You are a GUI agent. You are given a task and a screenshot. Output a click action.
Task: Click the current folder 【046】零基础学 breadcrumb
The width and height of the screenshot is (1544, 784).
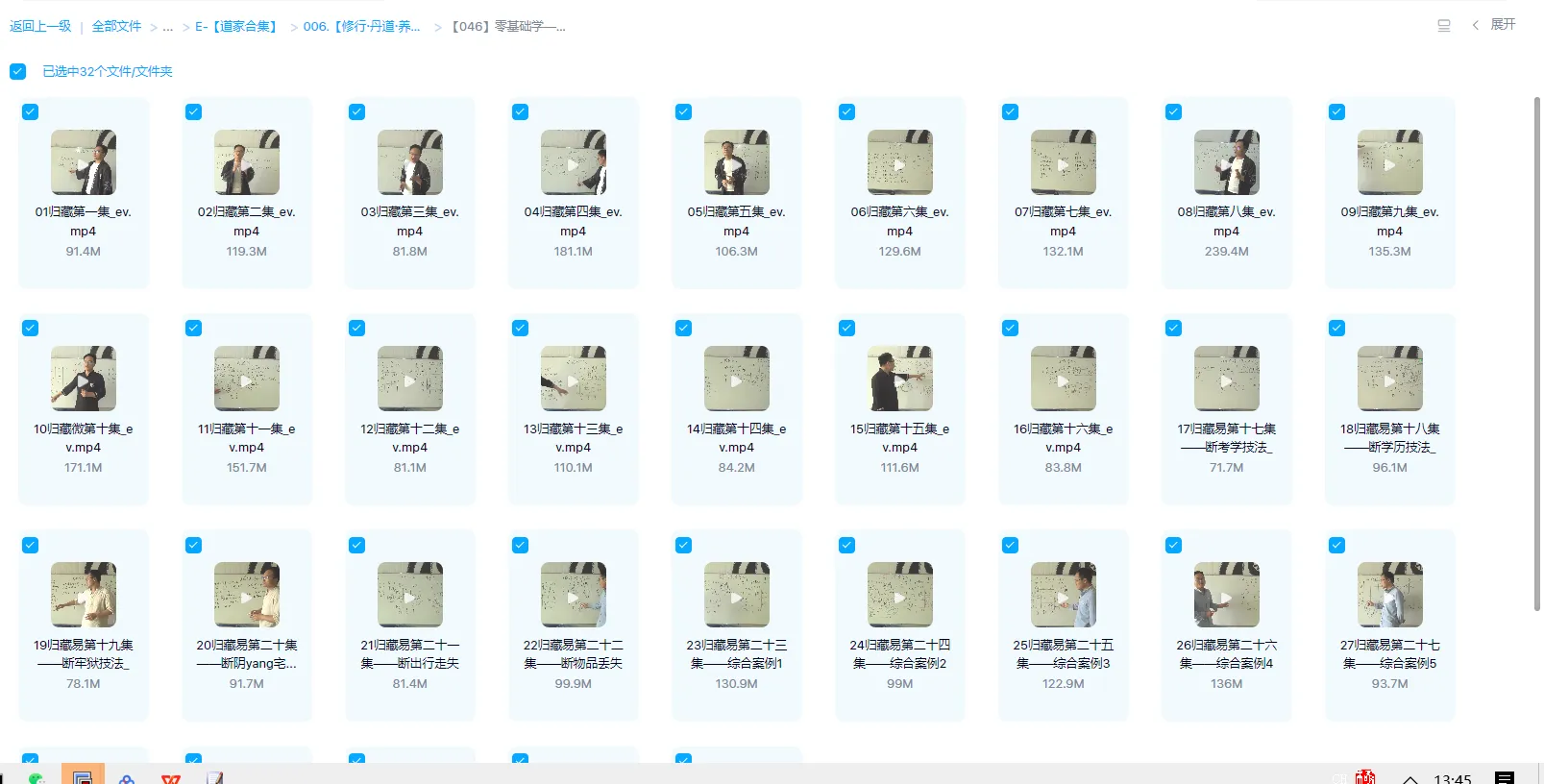tap(508, 26)
